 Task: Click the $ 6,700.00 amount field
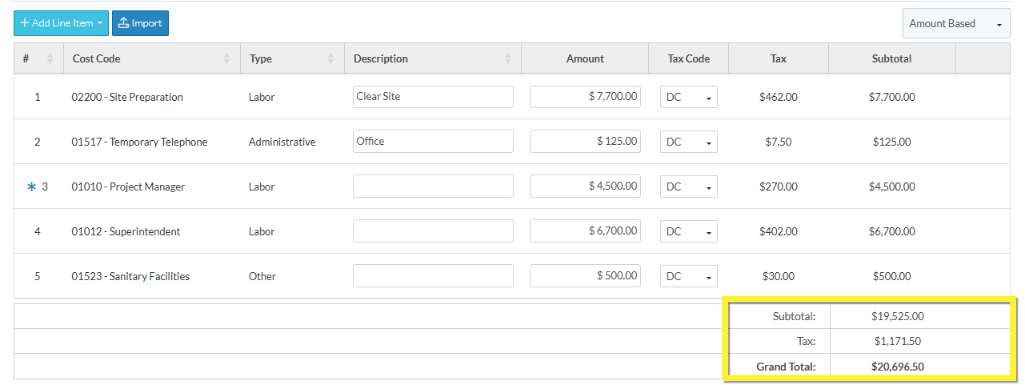point(585,231)
